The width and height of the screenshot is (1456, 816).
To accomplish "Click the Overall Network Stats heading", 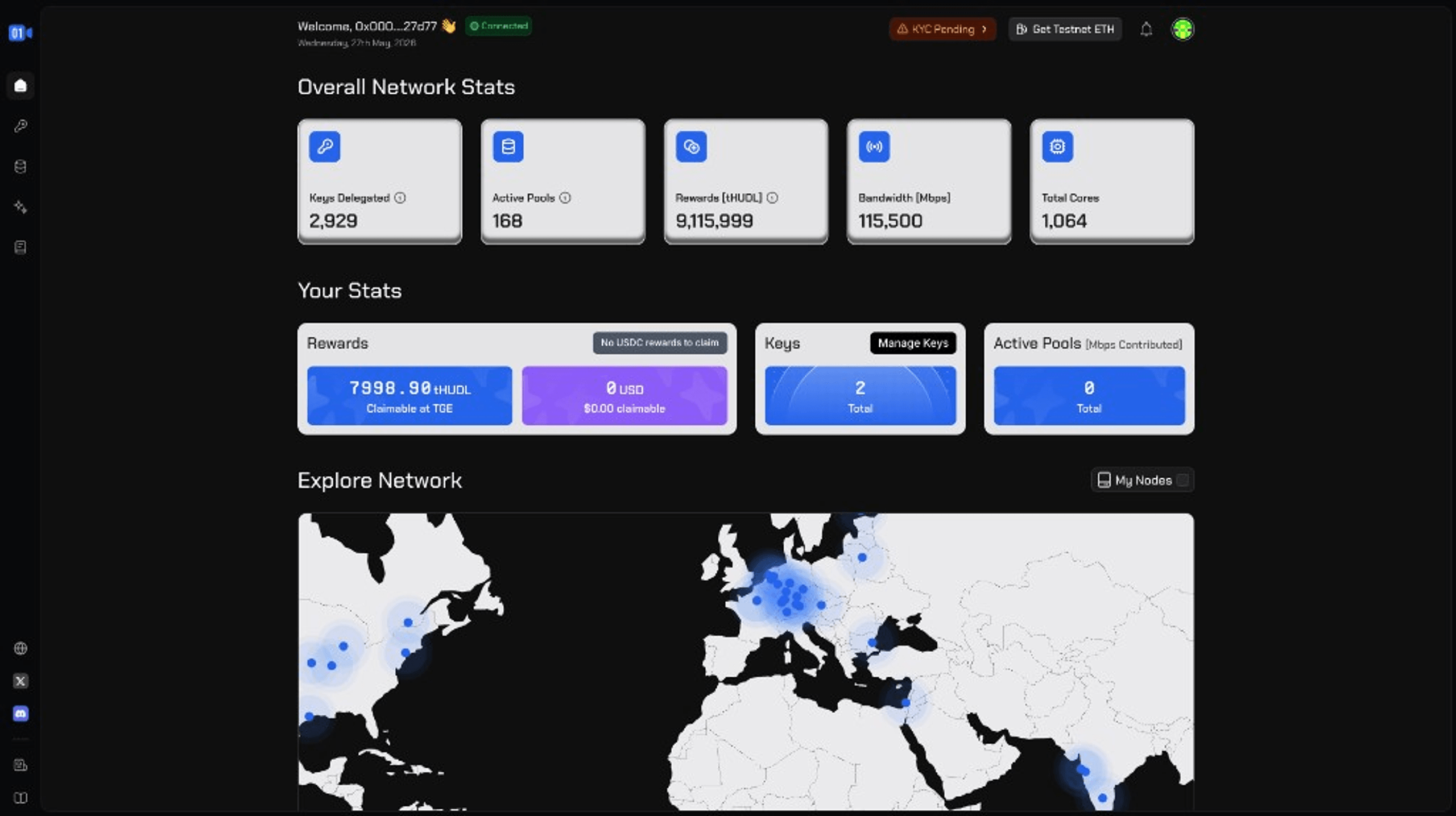I will (406, 87).
